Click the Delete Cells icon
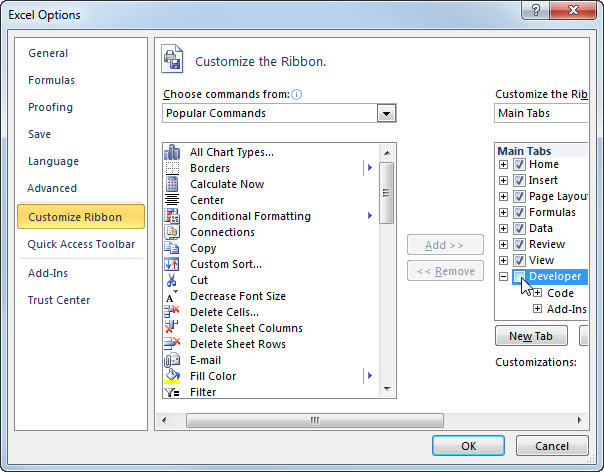 coord(172,312)
